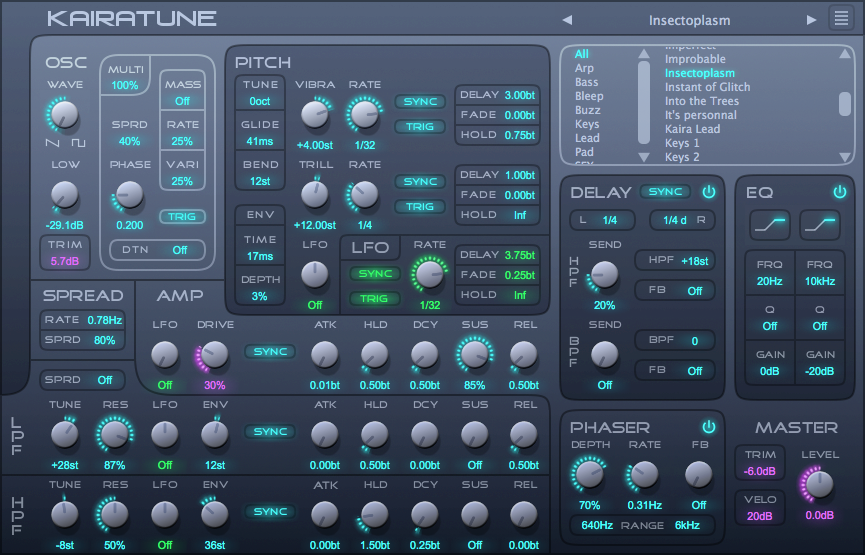Select the left EQ shelf shape icon
This screenshot has height=555, width=865.
(769, 226)
